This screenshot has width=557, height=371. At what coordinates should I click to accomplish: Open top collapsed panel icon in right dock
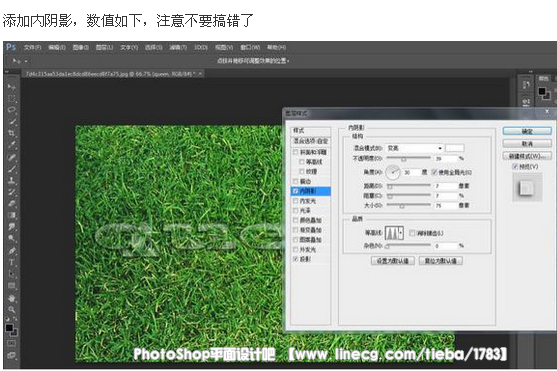pos(526,85)
